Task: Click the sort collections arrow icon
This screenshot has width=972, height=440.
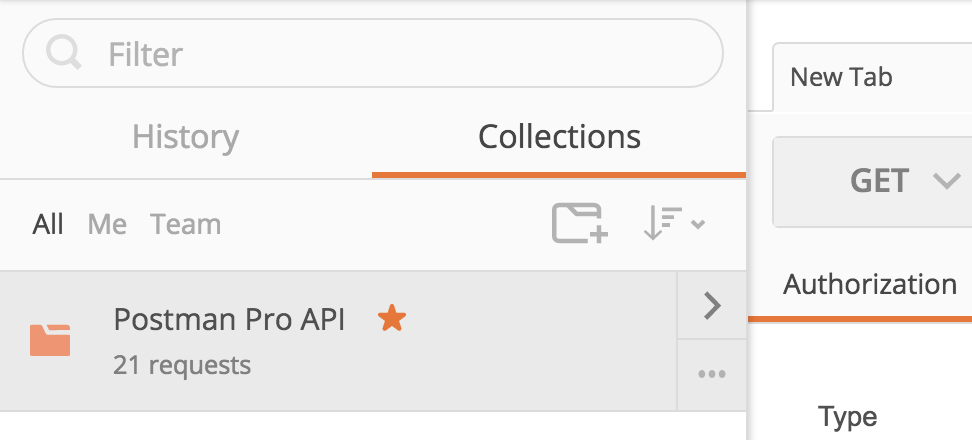Action: coord(663,223)
